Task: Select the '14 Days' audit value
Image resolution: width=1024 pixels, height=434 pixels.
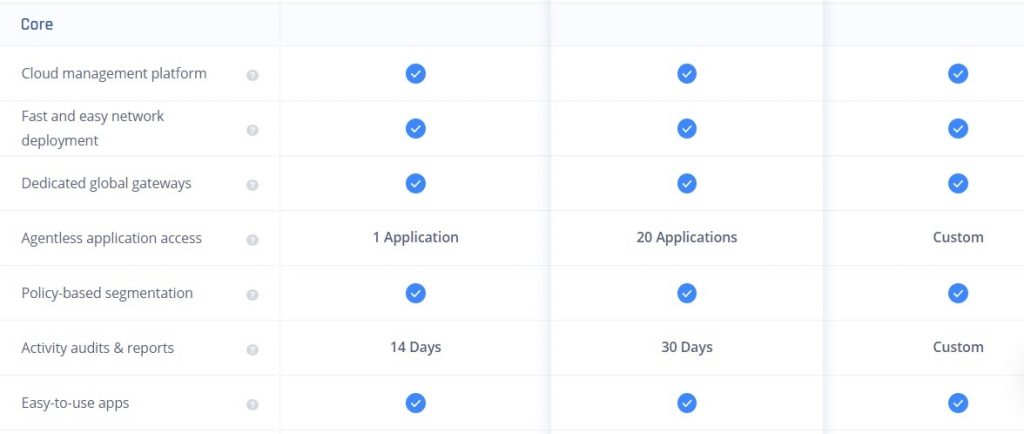Action: tap(415, 348)
